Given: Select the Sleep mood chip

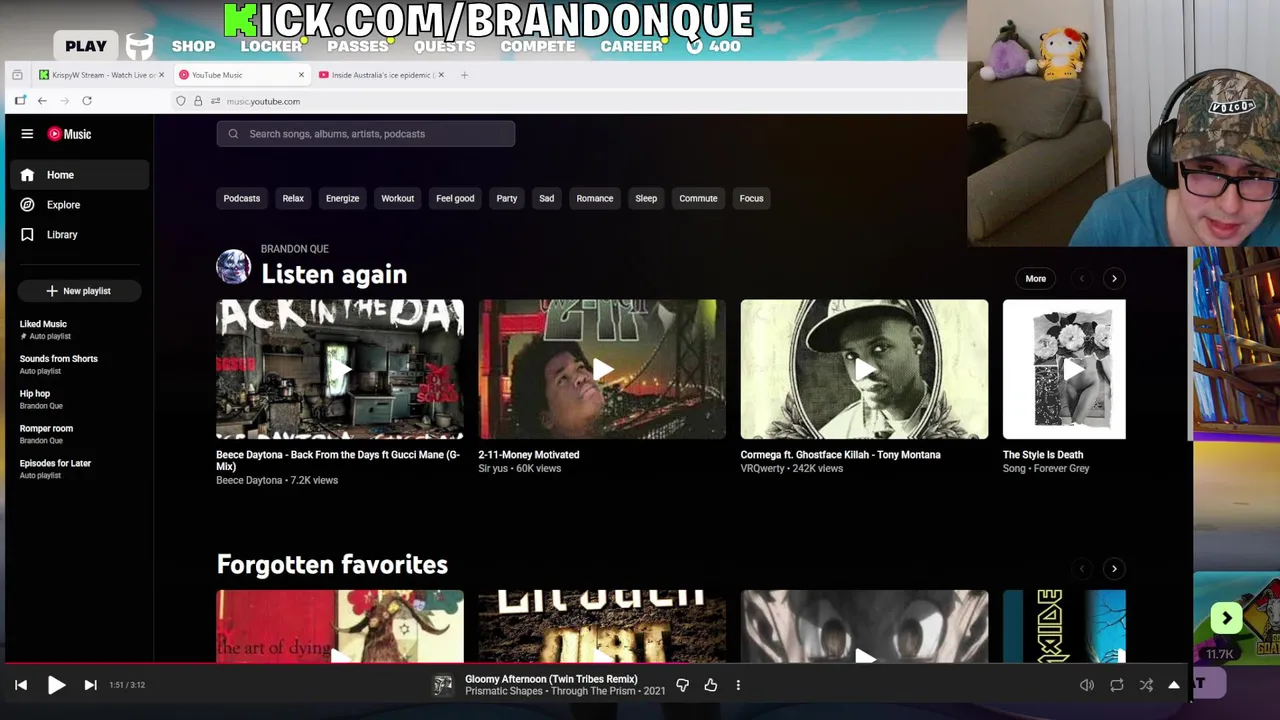Looking at the screenshot, I should tap(646, 198).
